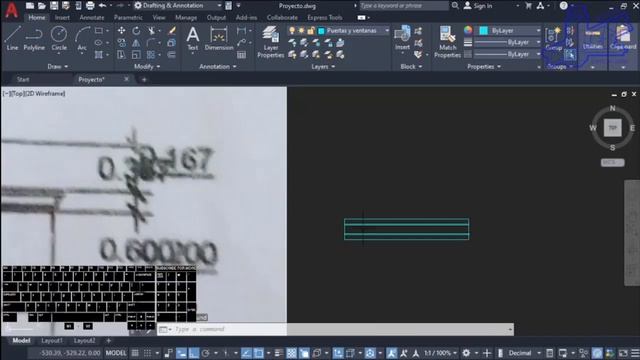Expand the Modify panel
Viewport: 640px width, 360px height.
(x=147, y=67)
